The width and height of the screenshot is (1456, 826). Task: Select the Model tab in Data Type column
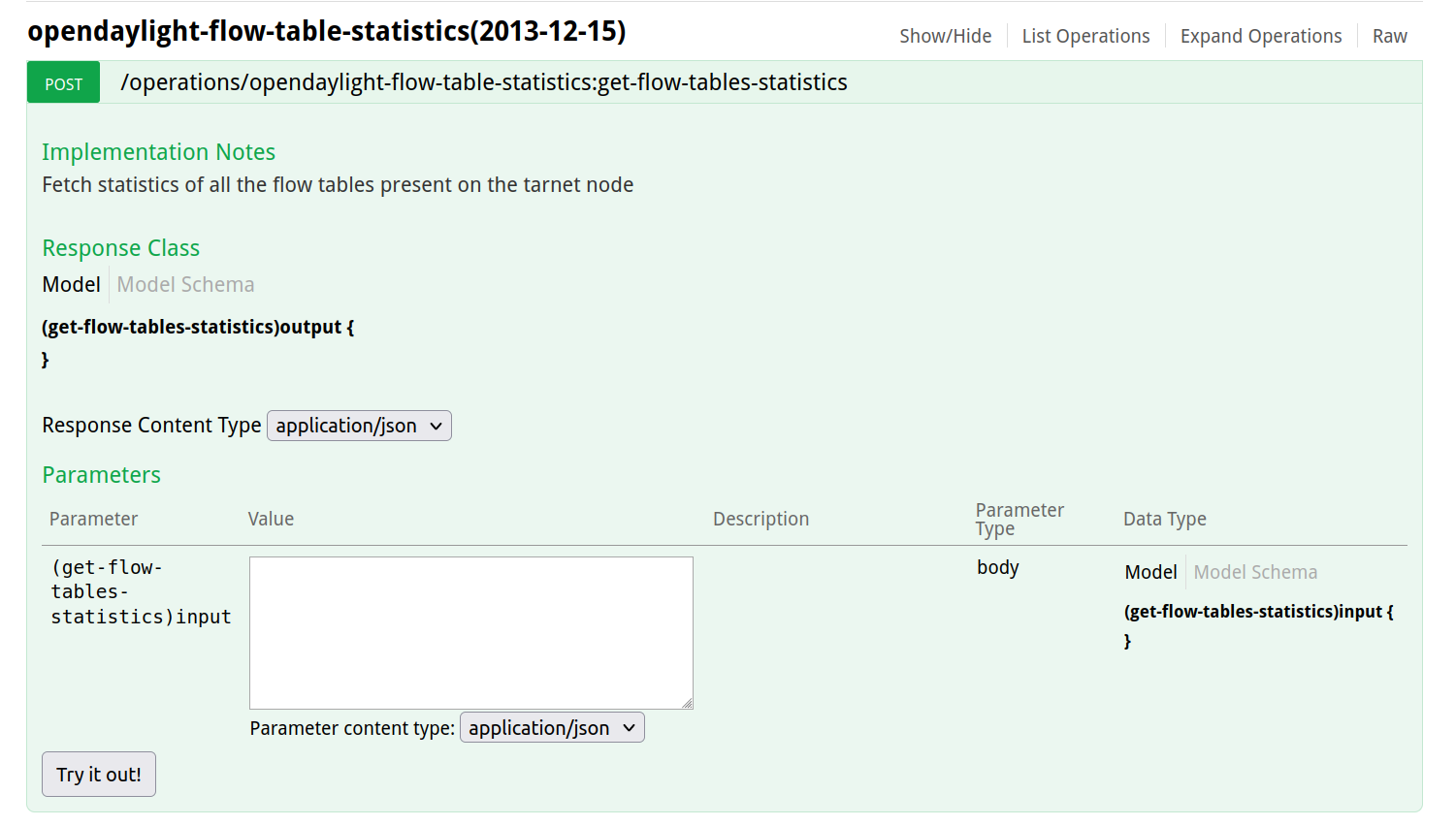pos(1150,572)
